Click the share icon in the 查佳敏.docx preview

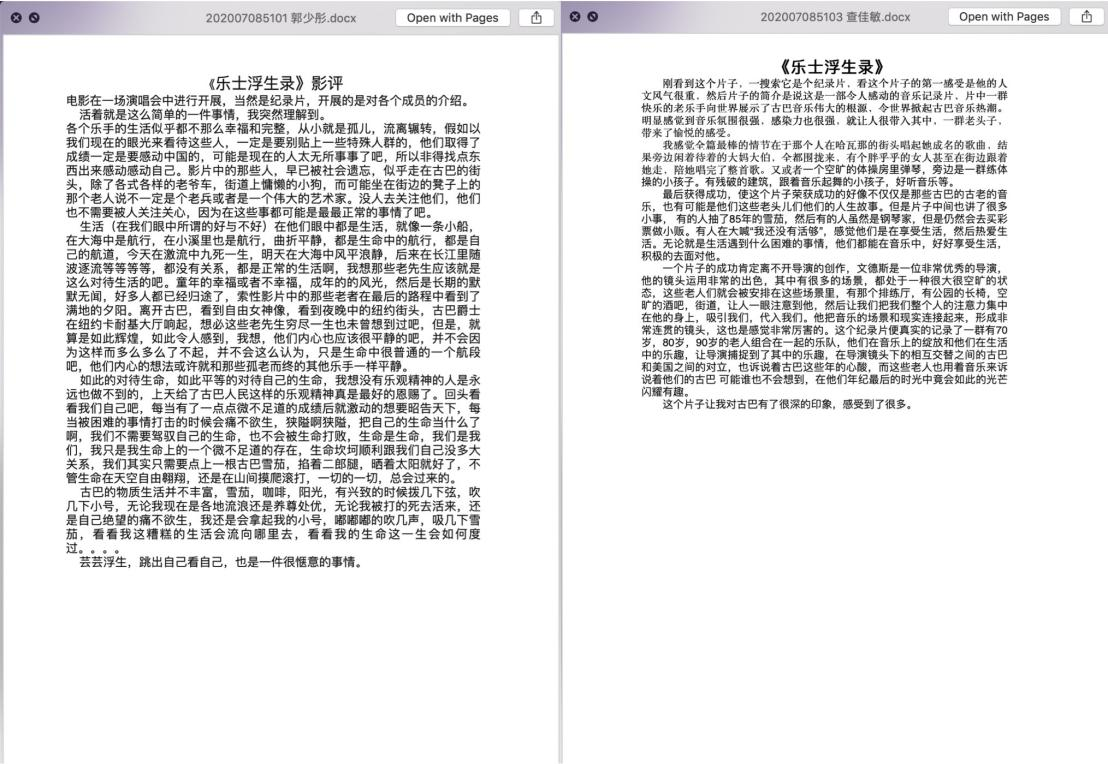(1085, 17)
